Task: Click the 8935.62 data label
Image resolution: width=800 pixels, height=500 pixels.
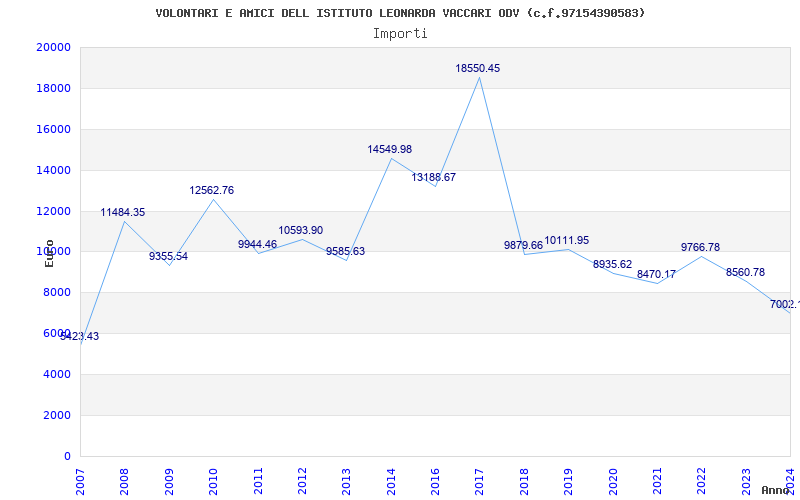Action: 612,264
